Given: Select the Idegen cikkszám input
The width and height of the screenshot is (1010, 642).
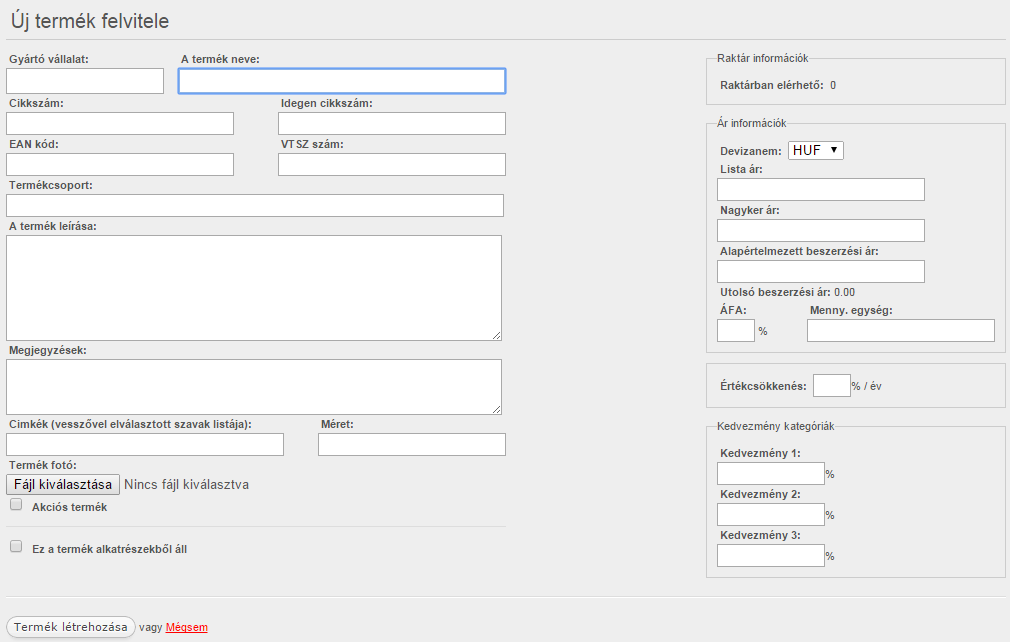Looking at the screenshot, I should pyautogui.click(x=392, y=124).
